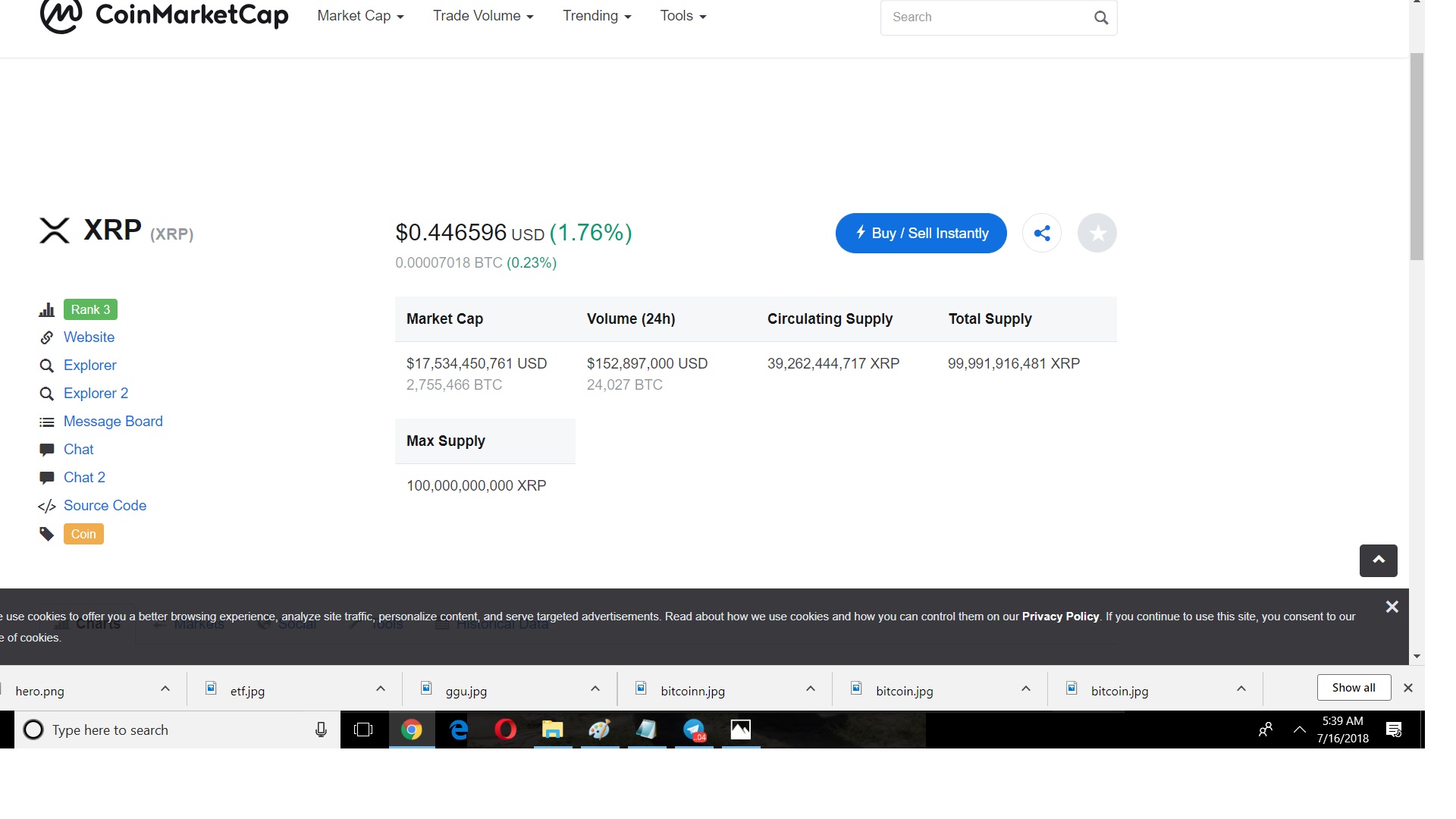Click the search magnifier icon
Image resolution: width=1456 pixels, height=819 pixels.
(x=1101, y=17)
